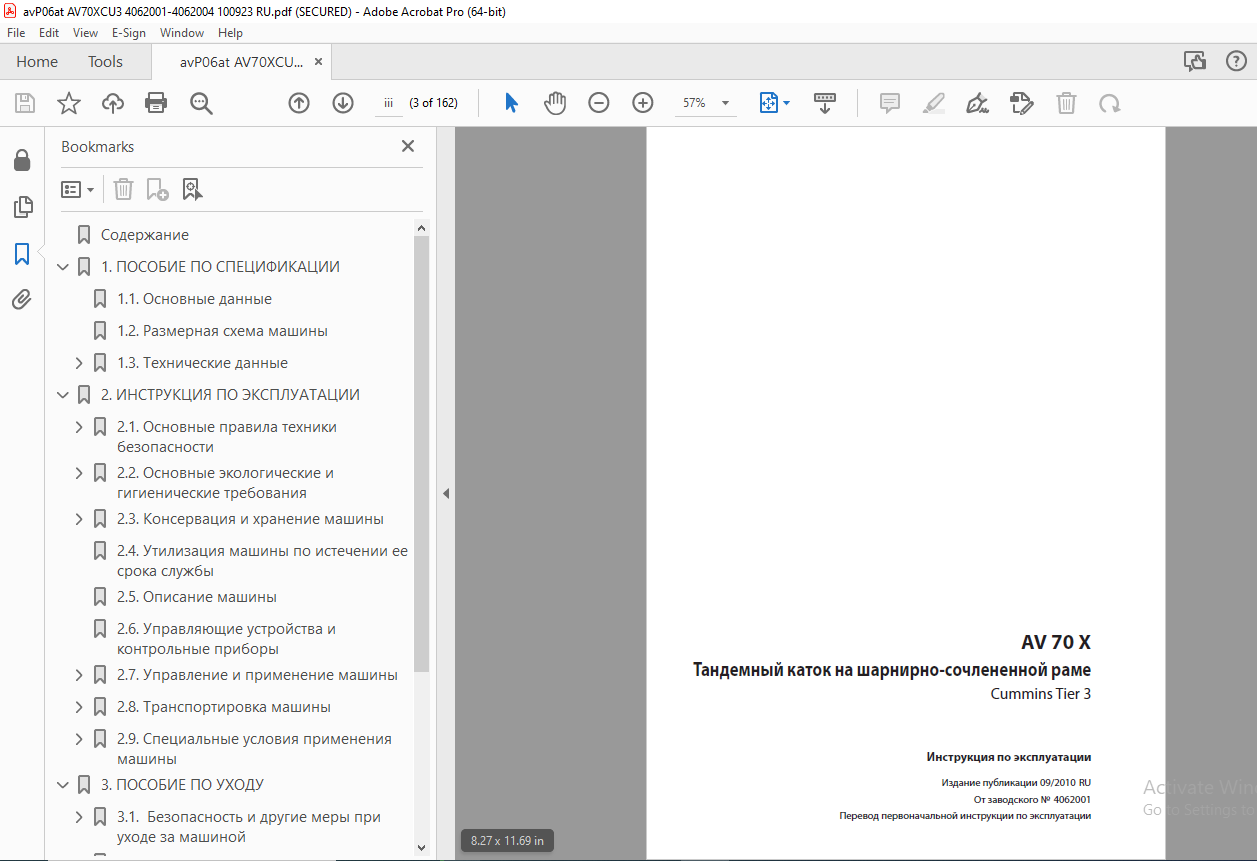This screenshot has width=1257, height=861.
Task: Activate the Hand pan tool
Action: (555, 103)
